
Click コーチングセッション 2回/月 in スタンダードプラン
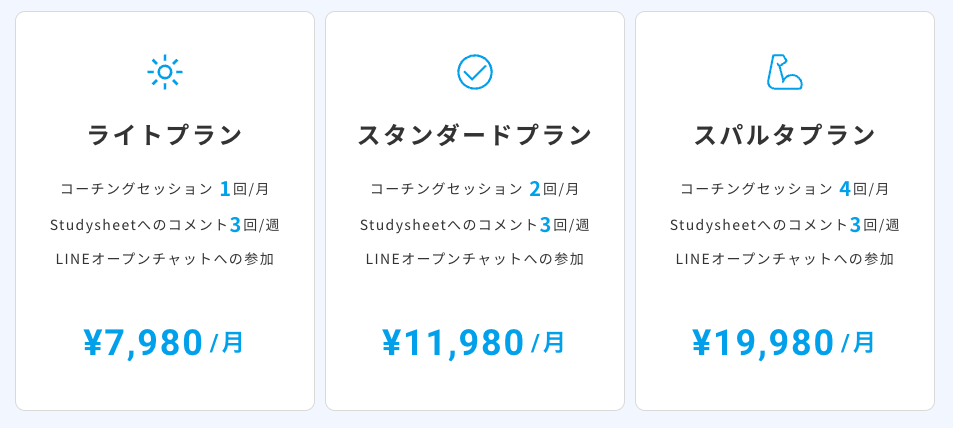coord(475,188)
